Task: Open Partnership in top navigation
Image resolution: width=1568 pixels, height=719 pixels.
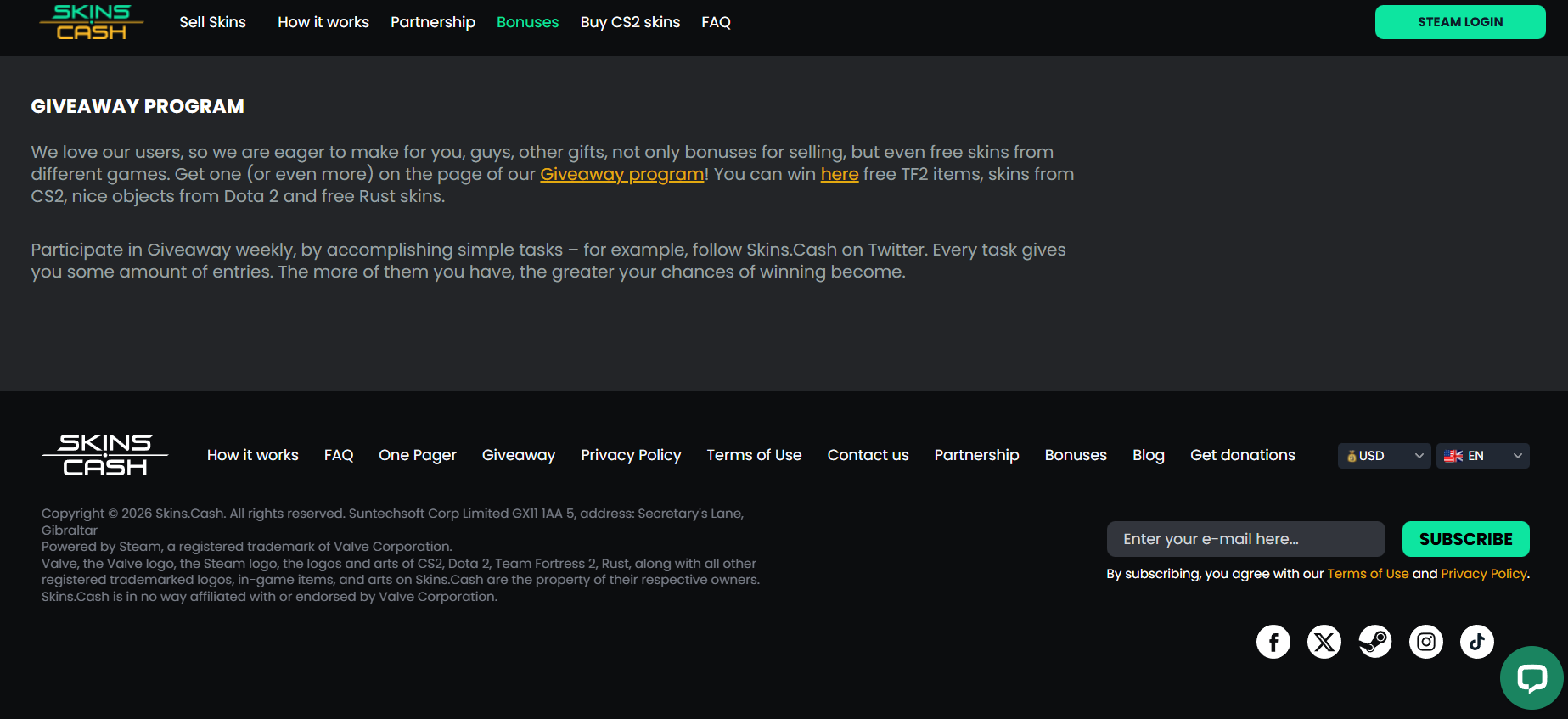Action: [x=433, y=22]
